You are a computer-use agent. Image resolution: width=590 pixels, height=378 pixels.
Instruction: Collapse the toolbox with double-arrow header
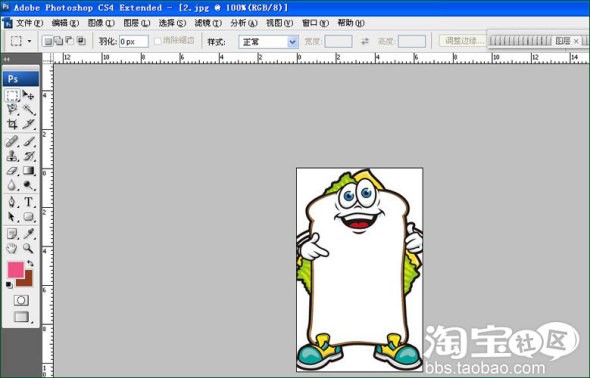tap(7, 59)
